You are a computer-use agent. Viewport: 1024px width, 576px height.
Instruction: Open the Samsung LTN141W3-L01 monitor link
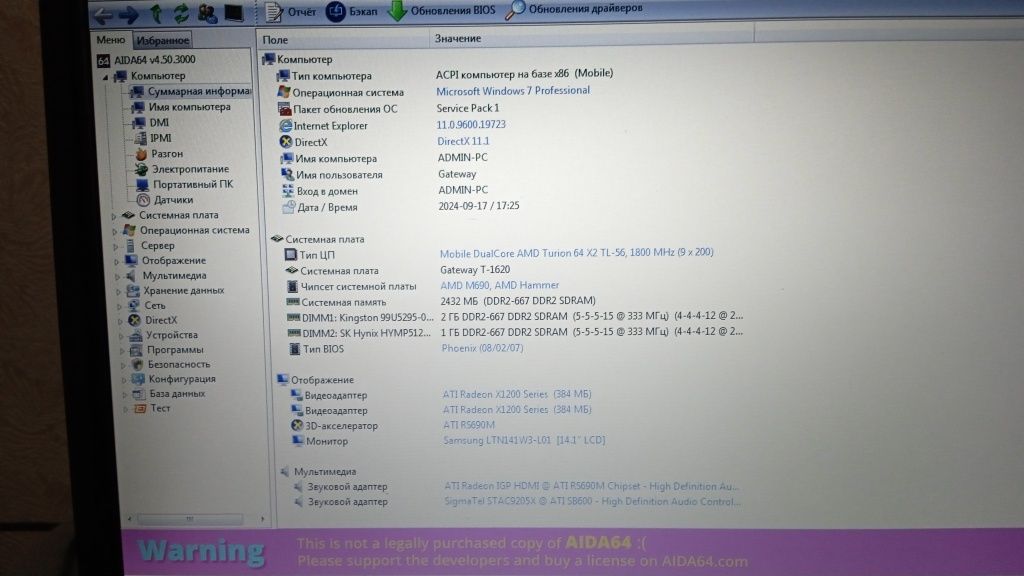point(524,441)
